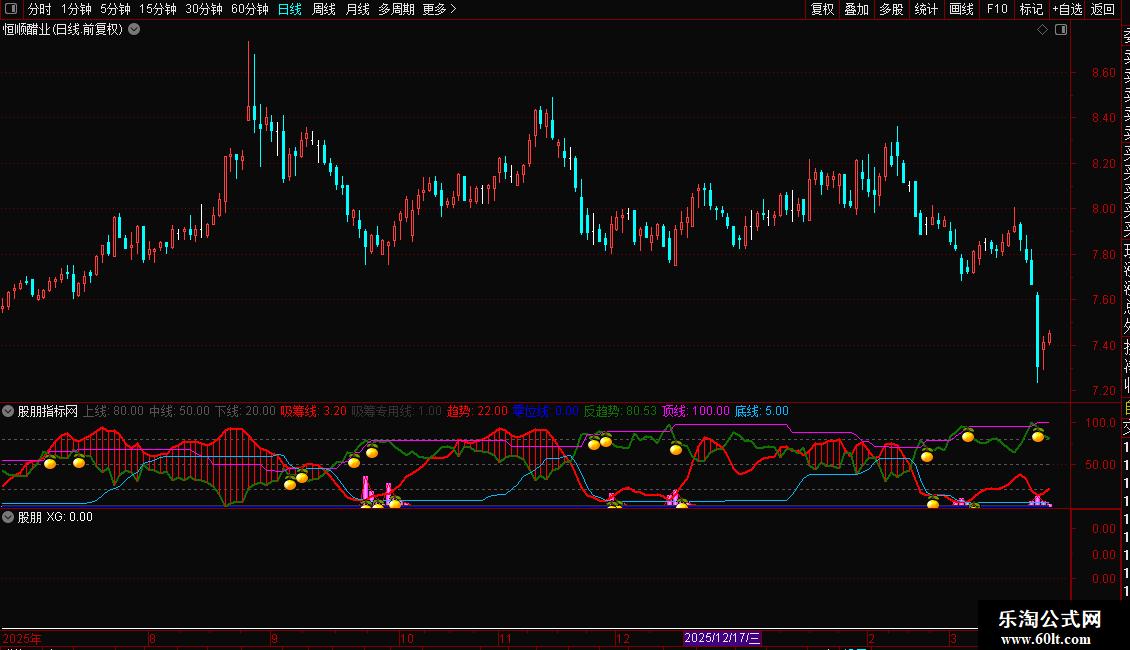The width and height of the screenshot is (1130, 650).
Task: Click the 恒顺醋业(日线.前复权) title text
Action: coord(63,30)
